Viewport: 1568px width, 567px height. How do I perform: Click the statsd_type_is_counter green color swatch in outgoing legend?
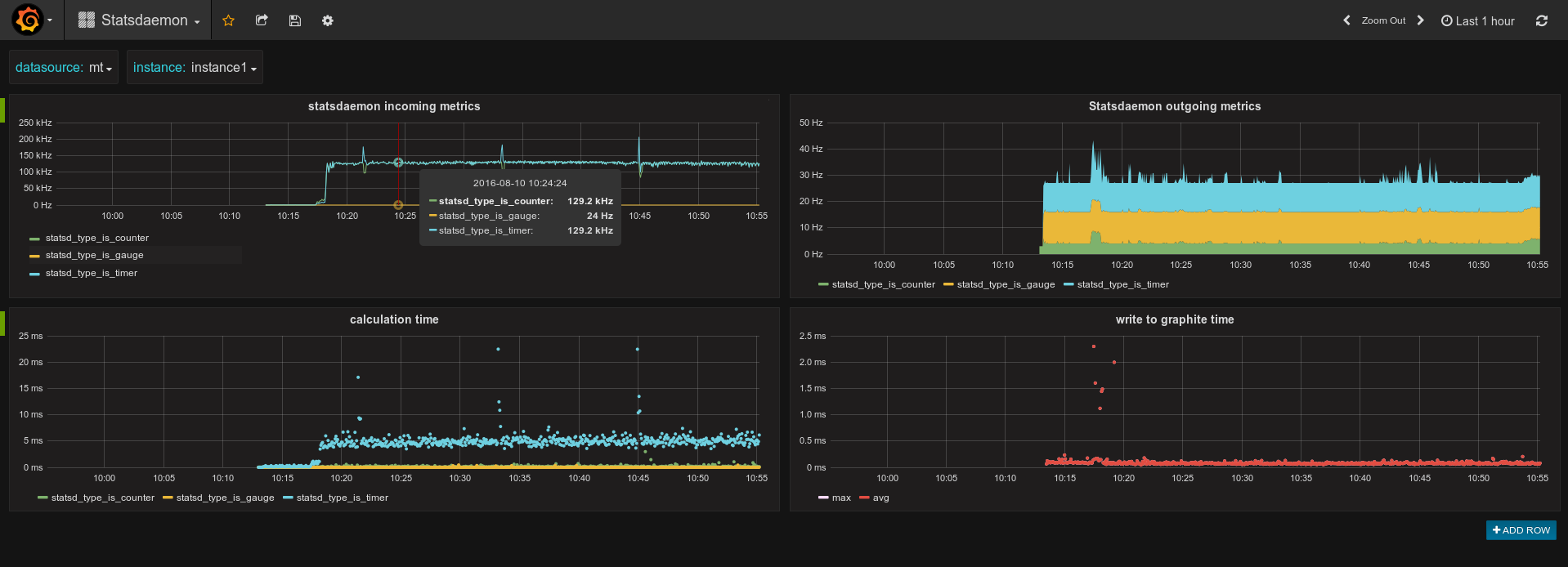pyautogui.click(x=823, y=284)
